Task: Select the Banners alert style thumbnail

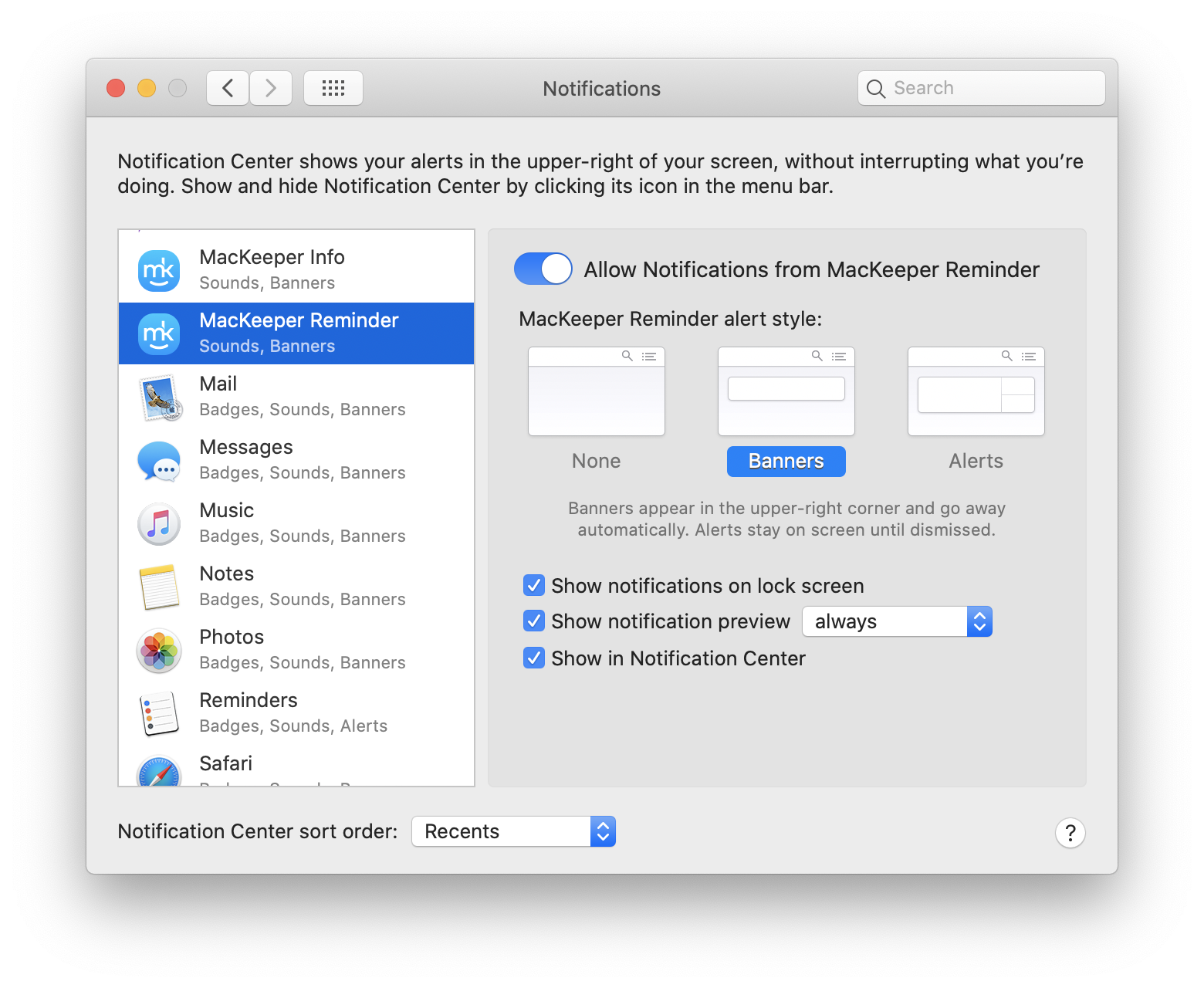Action: 786,391
